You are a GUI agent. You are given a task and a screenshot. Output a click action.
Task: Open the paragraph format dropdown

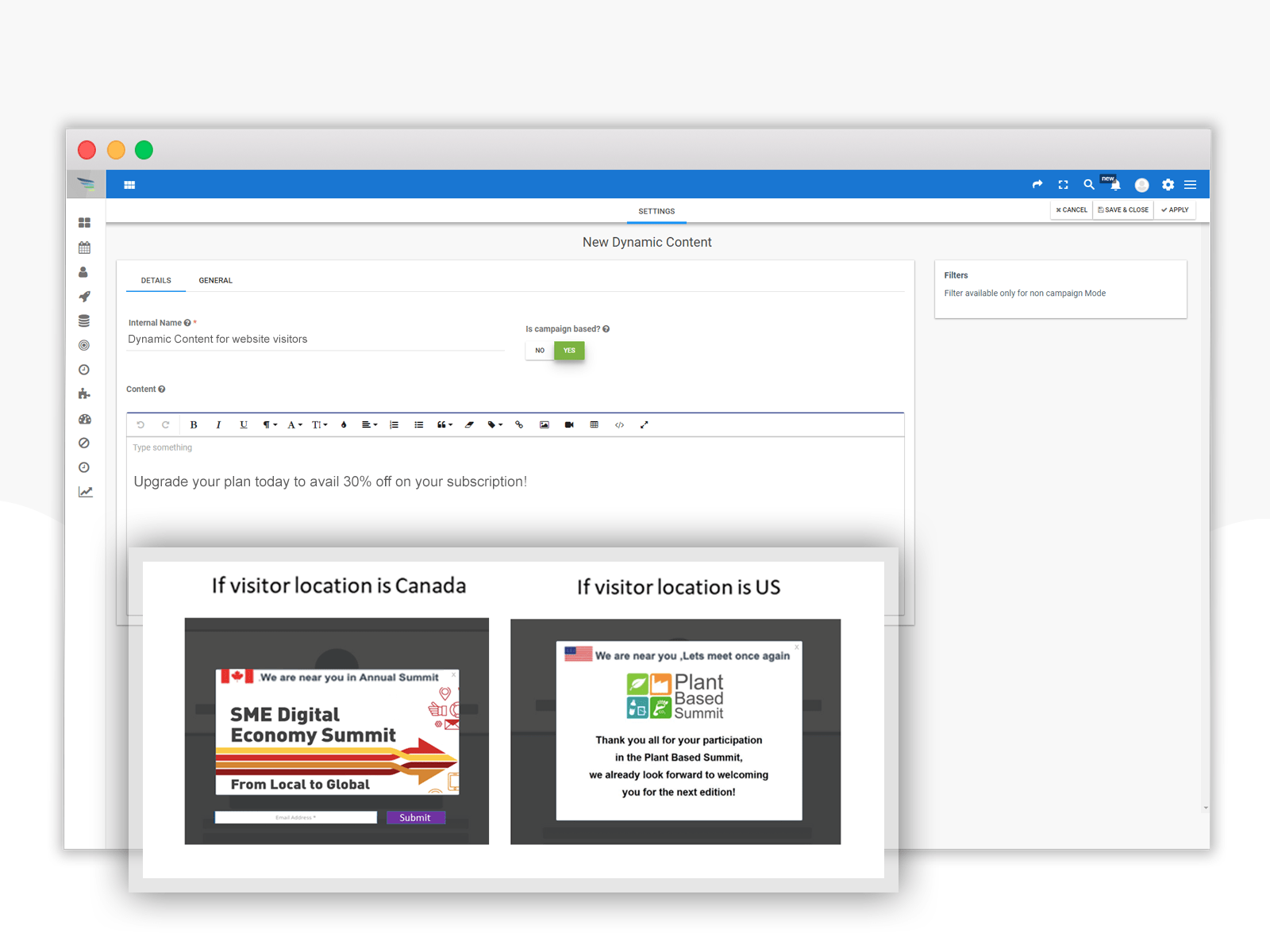pyautogui.click(x=270, y=425)
